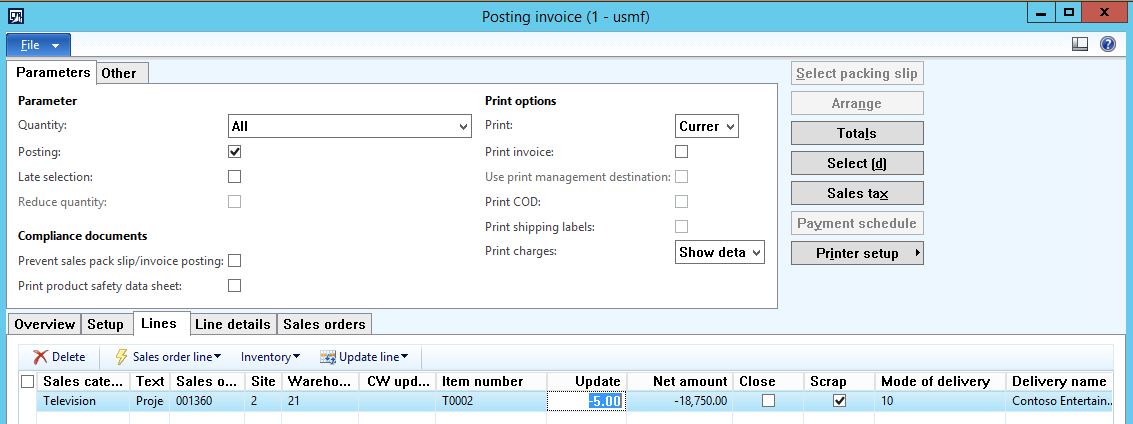The height and width of the screenshot is (424, 1133).
Task: Click the Delivery name column header
Action: click(1060, 381)
